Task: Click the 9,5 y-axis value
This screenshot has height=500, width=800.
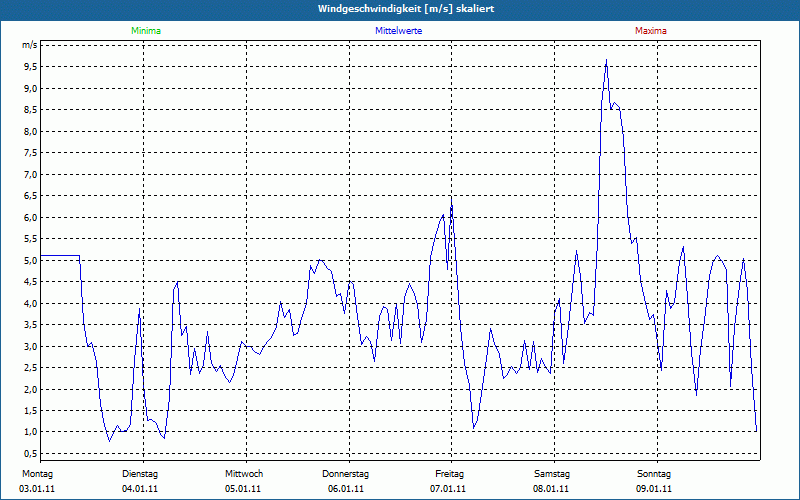Action: pos(30,67)
